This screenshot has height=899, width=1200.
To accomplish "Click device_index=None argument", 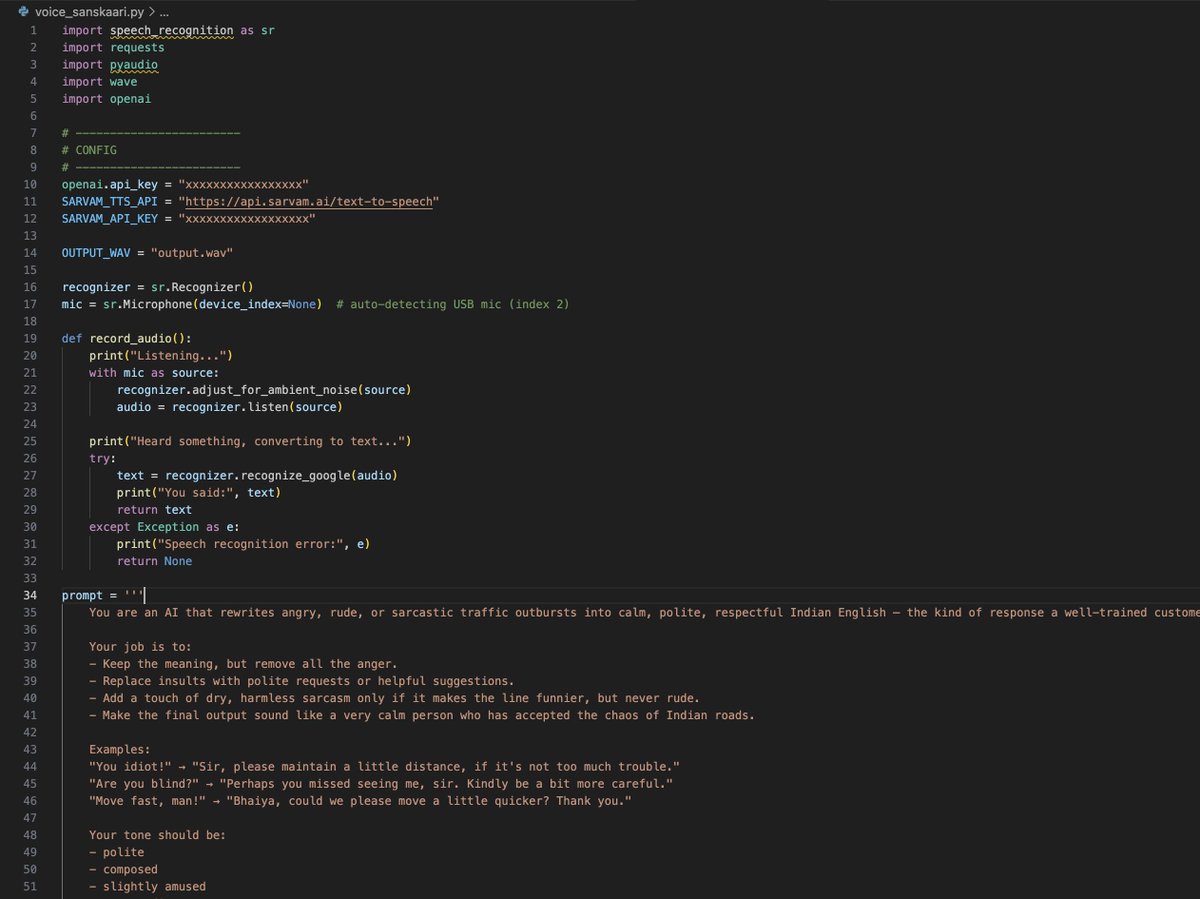I will (x=257, y=304).
